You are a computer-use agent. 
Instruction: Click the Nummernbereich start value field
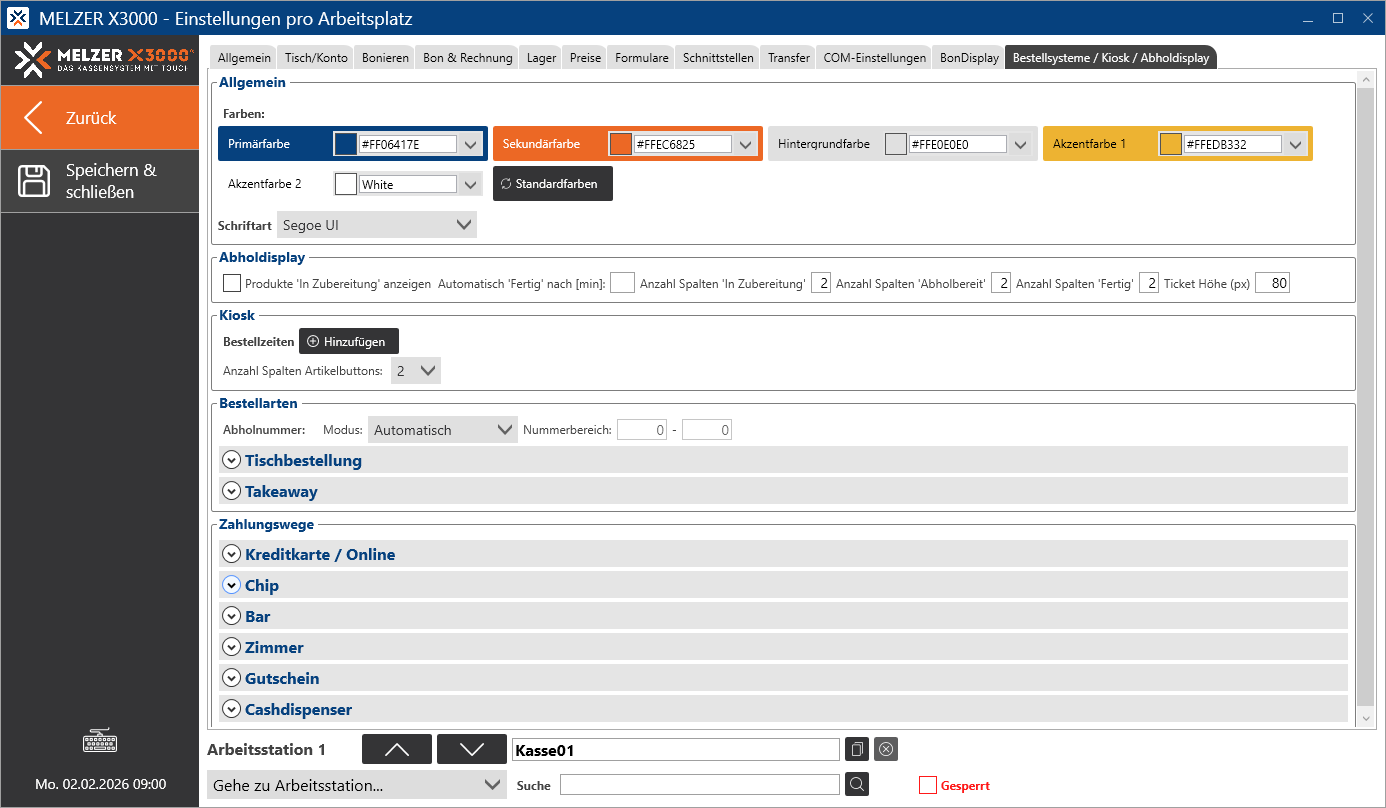click(642, 430)
